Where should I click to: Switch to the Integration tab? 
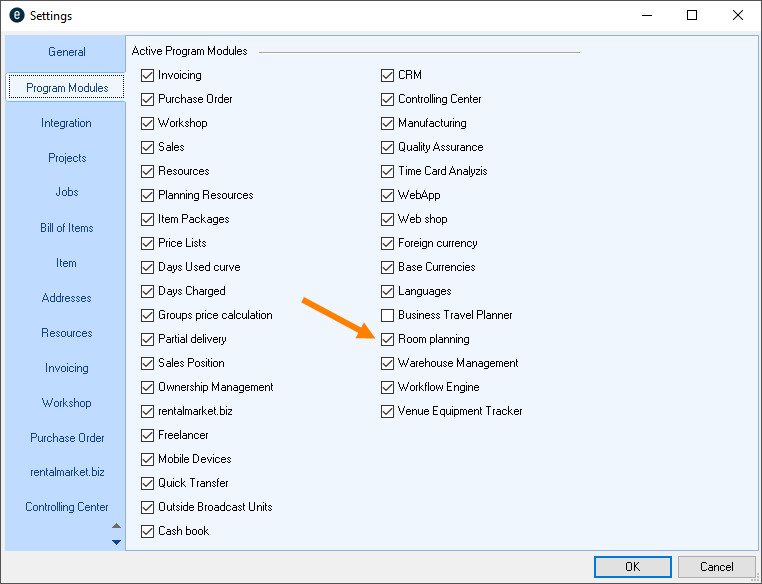click(66, 123)
